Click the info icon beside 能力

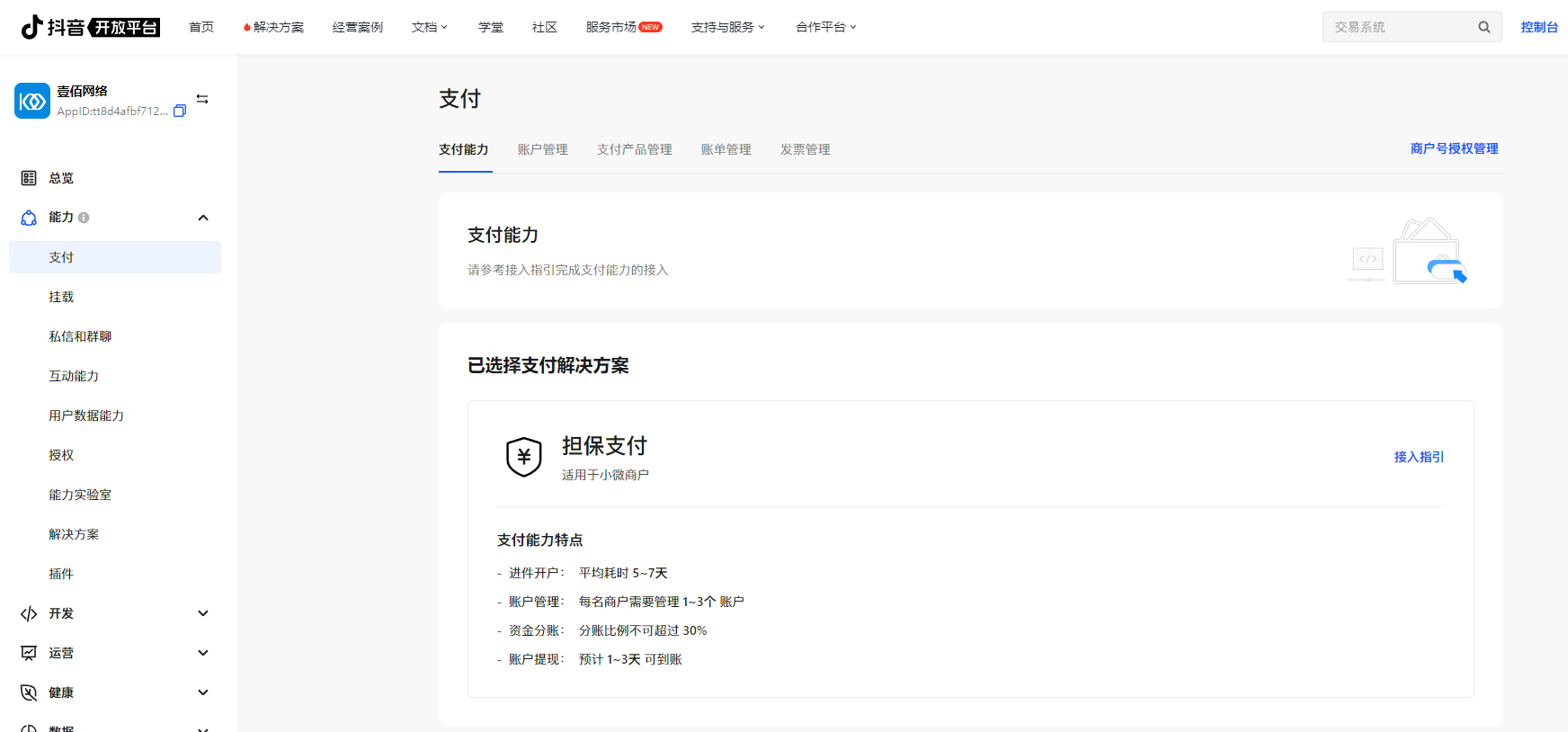tap(84, 218)
